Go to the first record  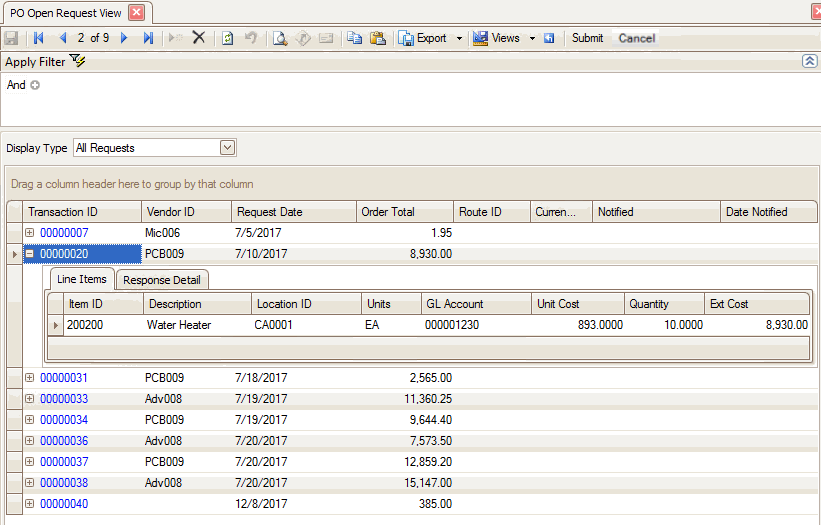pos(39,38)
